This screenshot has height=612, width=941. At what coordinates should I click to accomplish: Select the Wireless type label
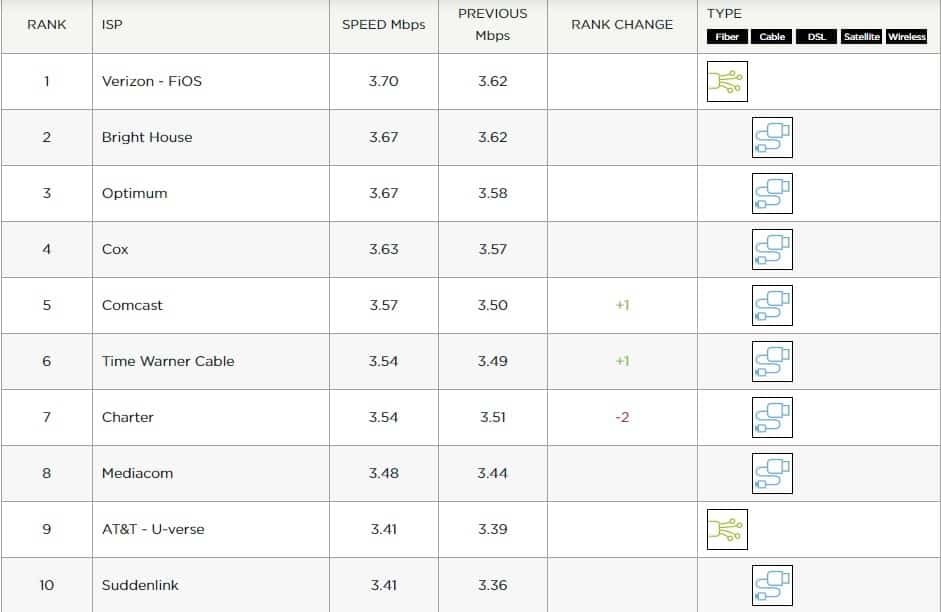906,37
